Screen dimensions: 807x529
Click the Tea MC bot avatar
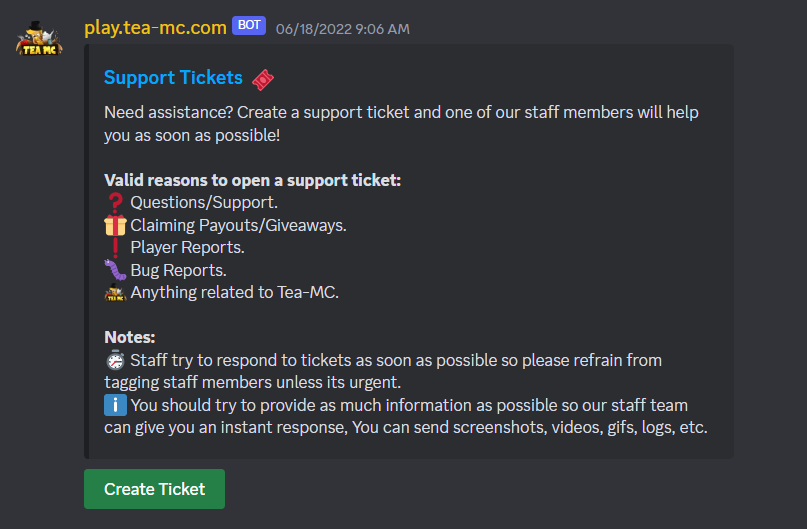[x=39, y=39]
